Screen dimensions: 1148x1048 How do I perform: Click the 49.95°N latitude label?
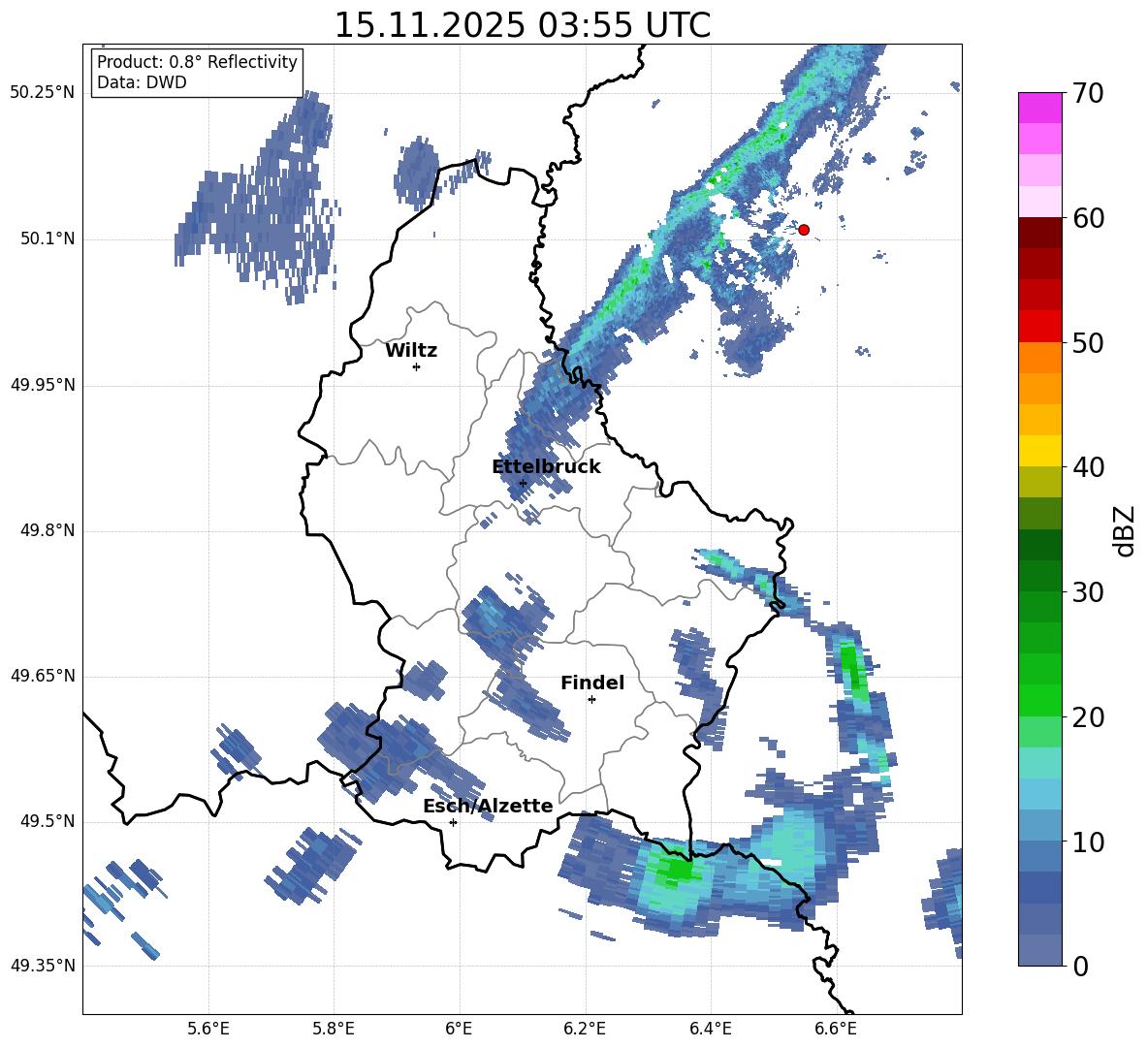[43, 385]
